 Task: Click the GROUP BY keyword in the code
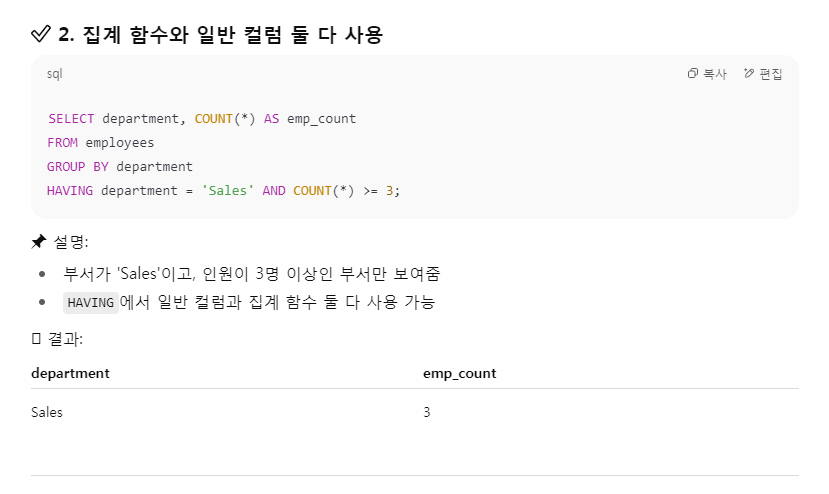tap(78, 167)
